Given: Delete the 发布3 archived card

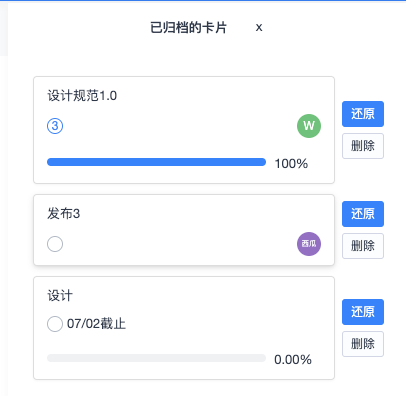Looking at the screenshot, I should 363,246.
